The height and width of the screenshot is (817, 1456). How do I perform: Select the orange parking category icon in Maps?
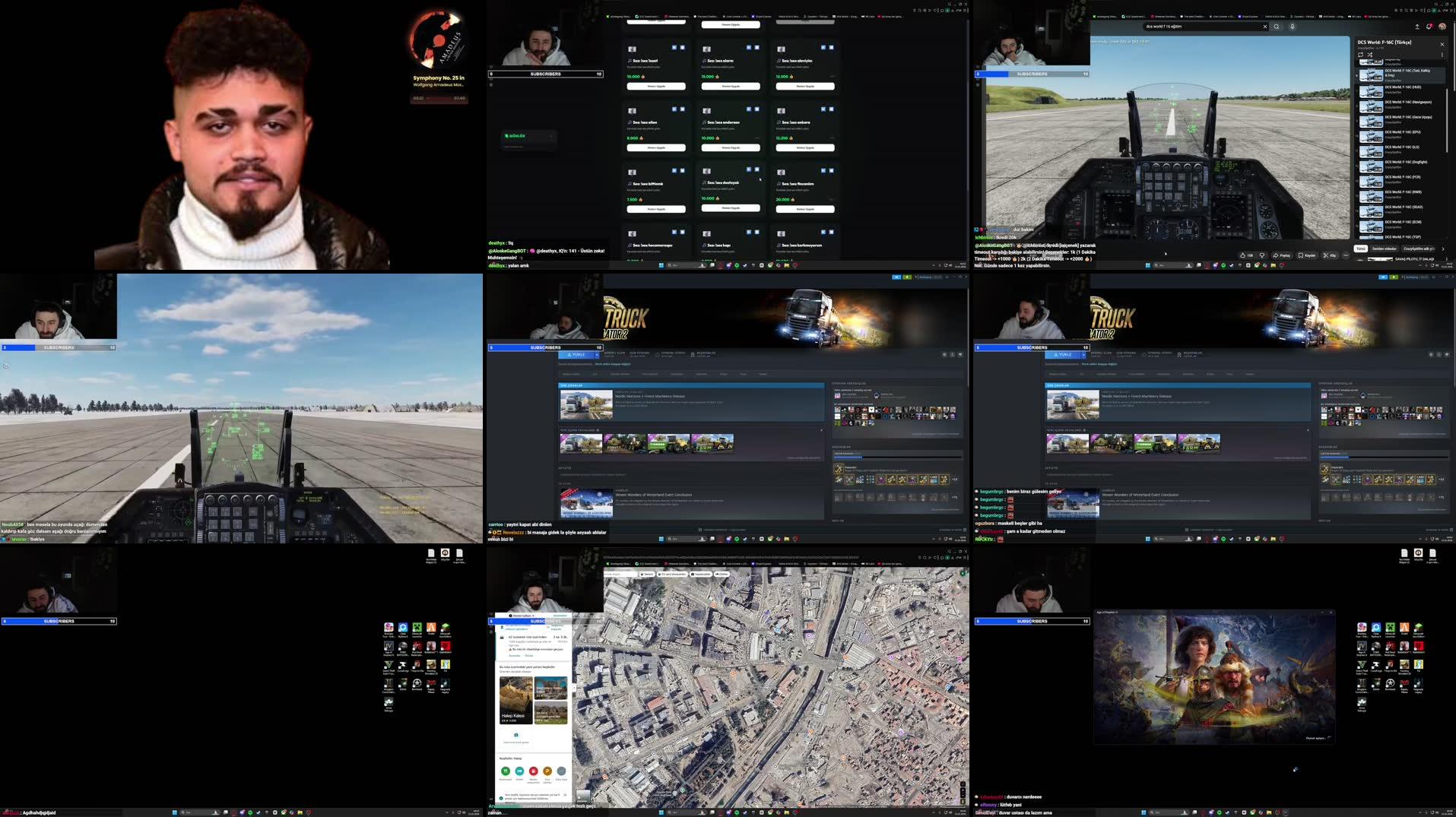pyautogui.click(x=547, y=771)
